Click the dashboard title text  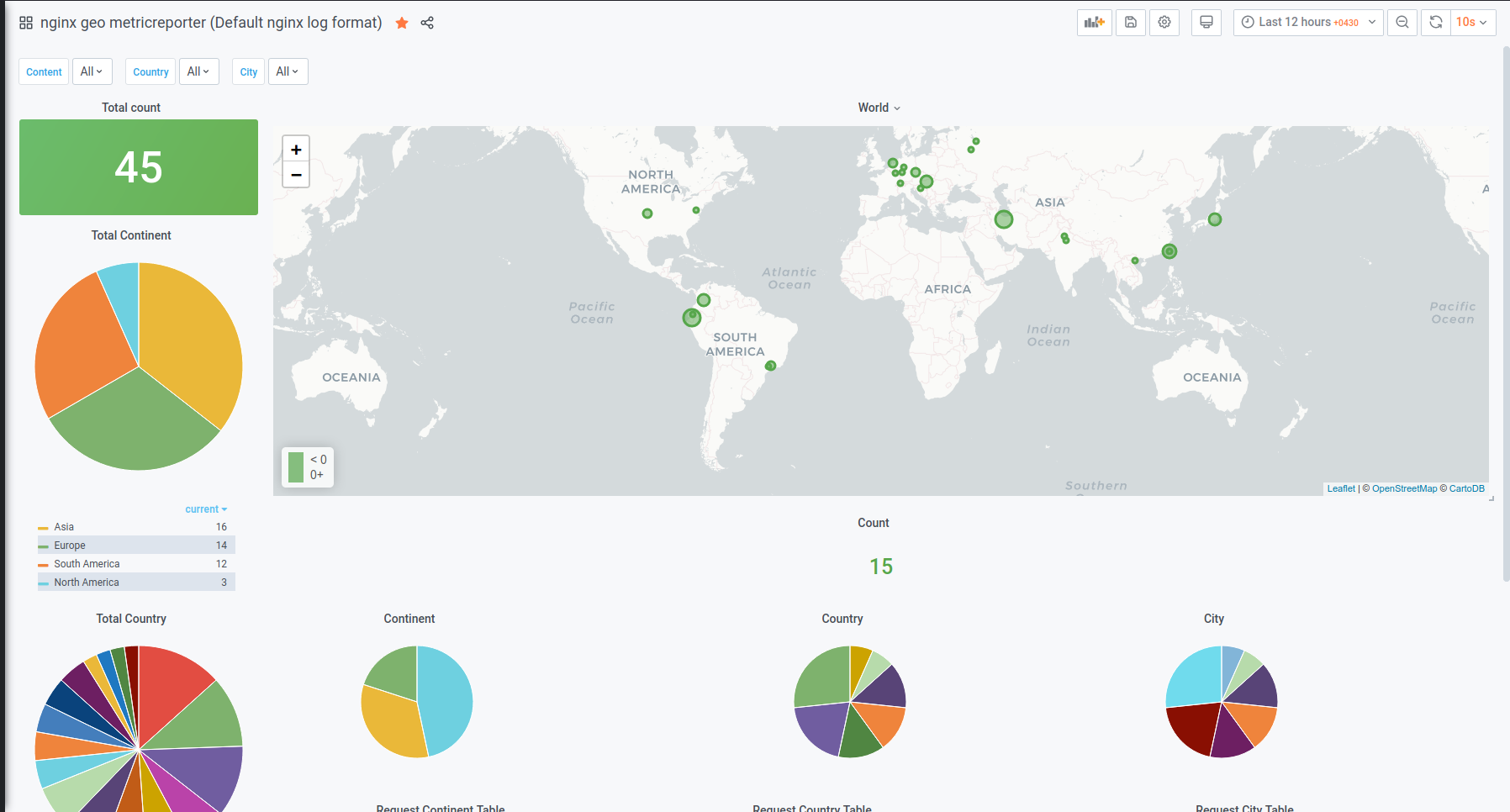pos(211,23)
